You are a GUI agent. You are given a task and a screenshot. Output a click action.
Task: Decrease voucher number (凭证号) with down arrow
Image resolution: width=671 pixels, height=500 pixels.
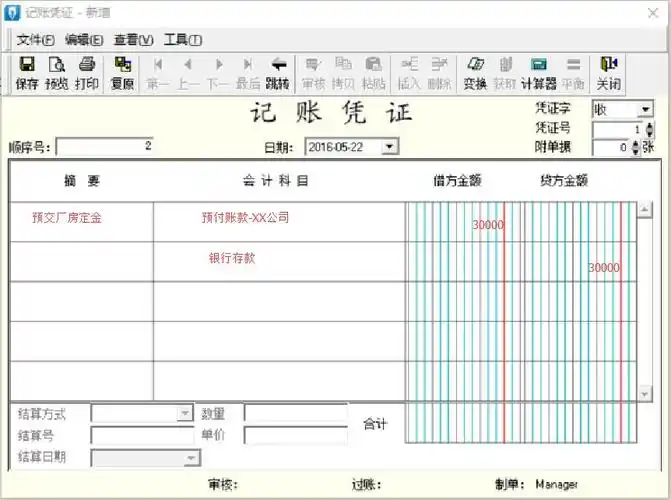pyautogui.click(x=650, y=134)
